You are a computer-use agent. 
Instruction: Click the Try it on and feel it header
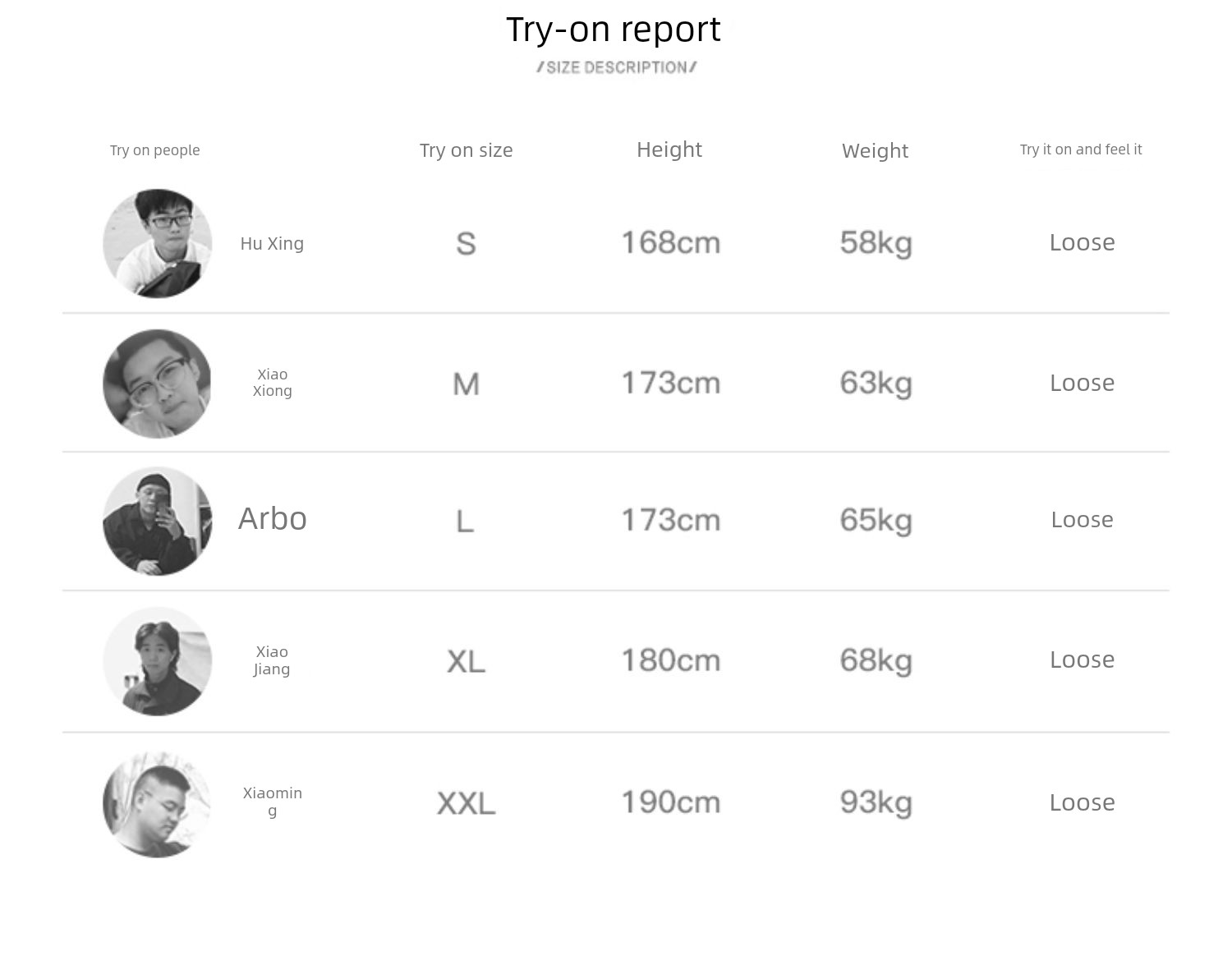pyautogui.click(x=1081, y=149)
